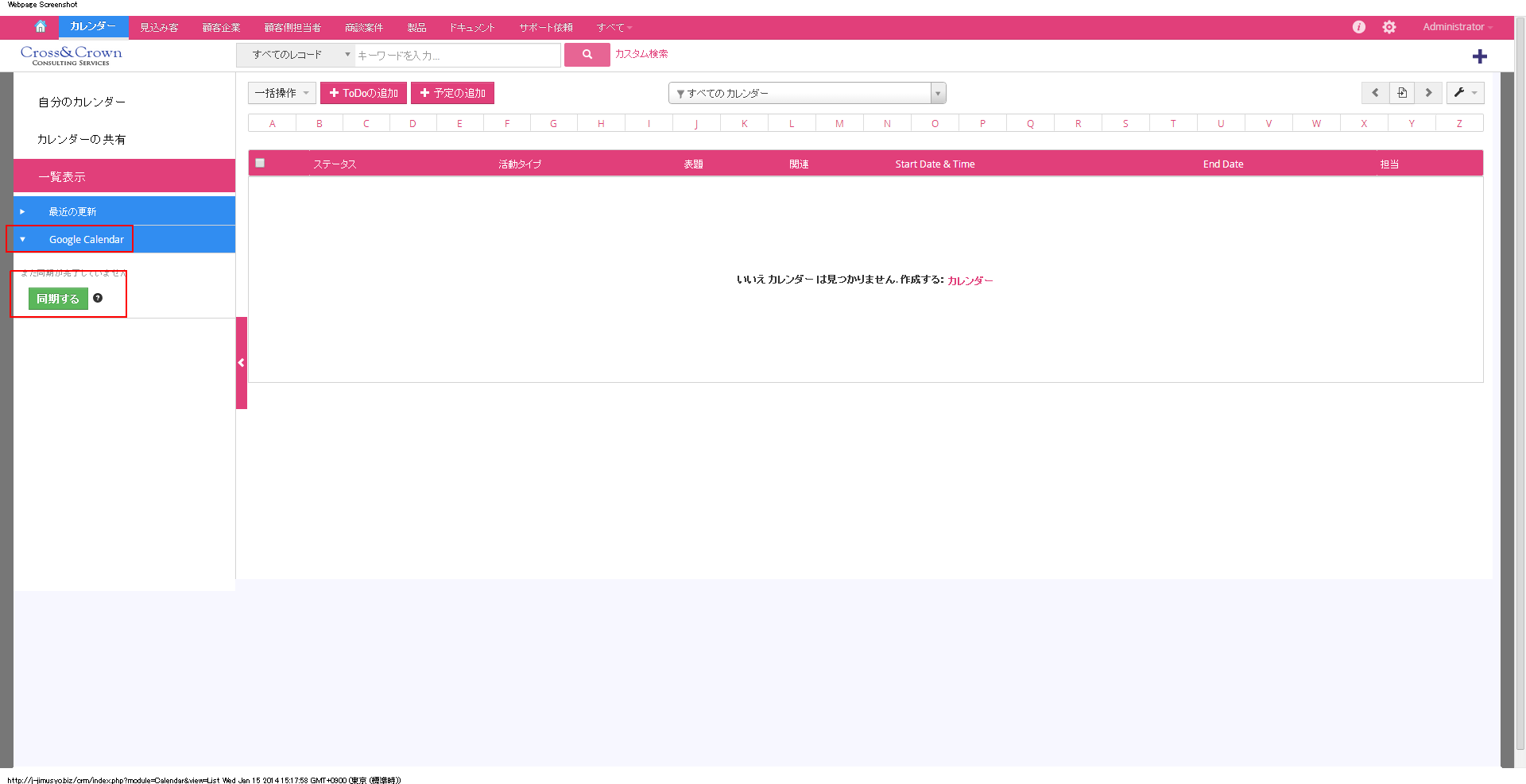Collapse the left sidebar panel handle

pyautogui.click(x=242, y=363)
